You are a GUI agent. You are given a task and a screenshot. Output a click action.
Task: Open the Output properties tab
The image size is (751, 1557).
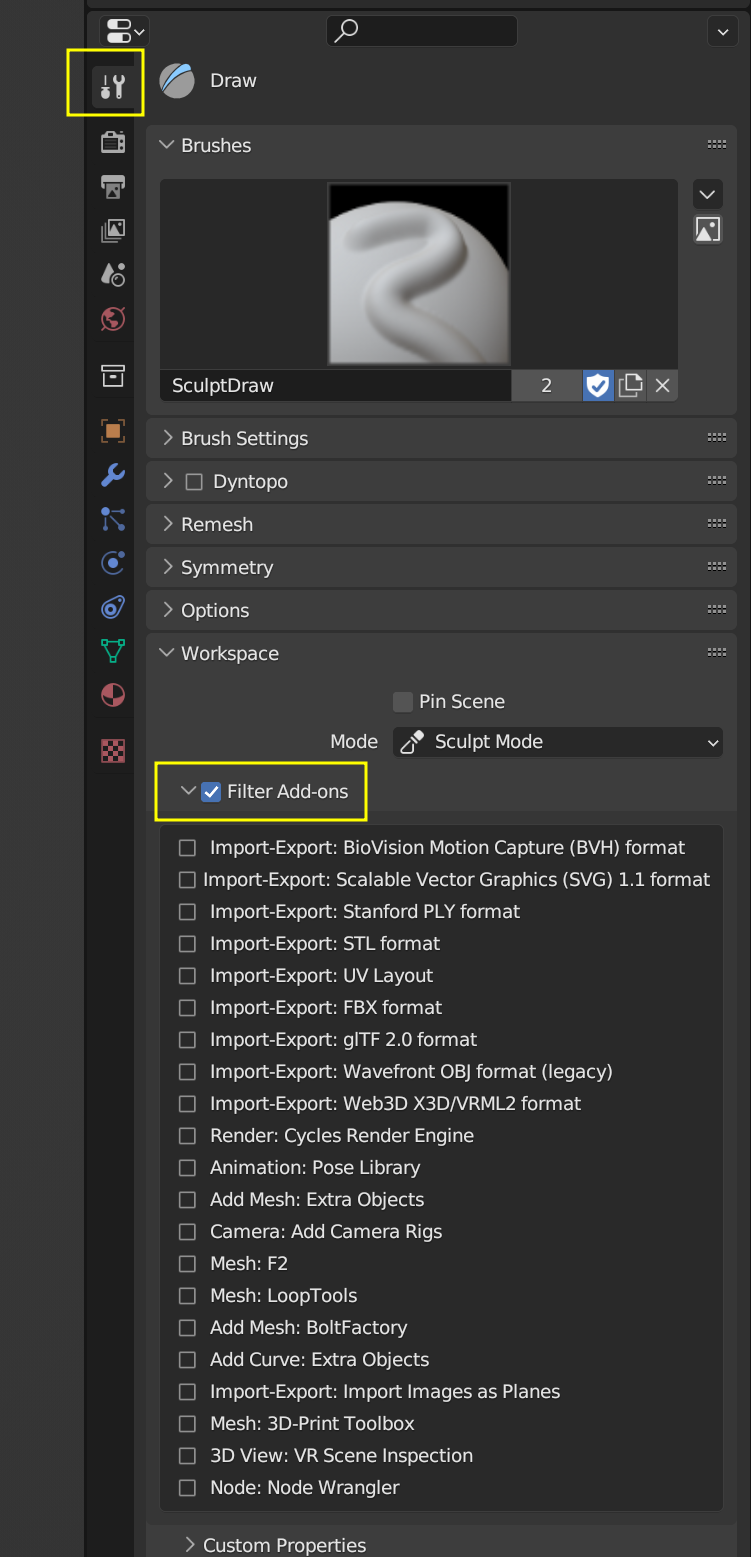113,187
